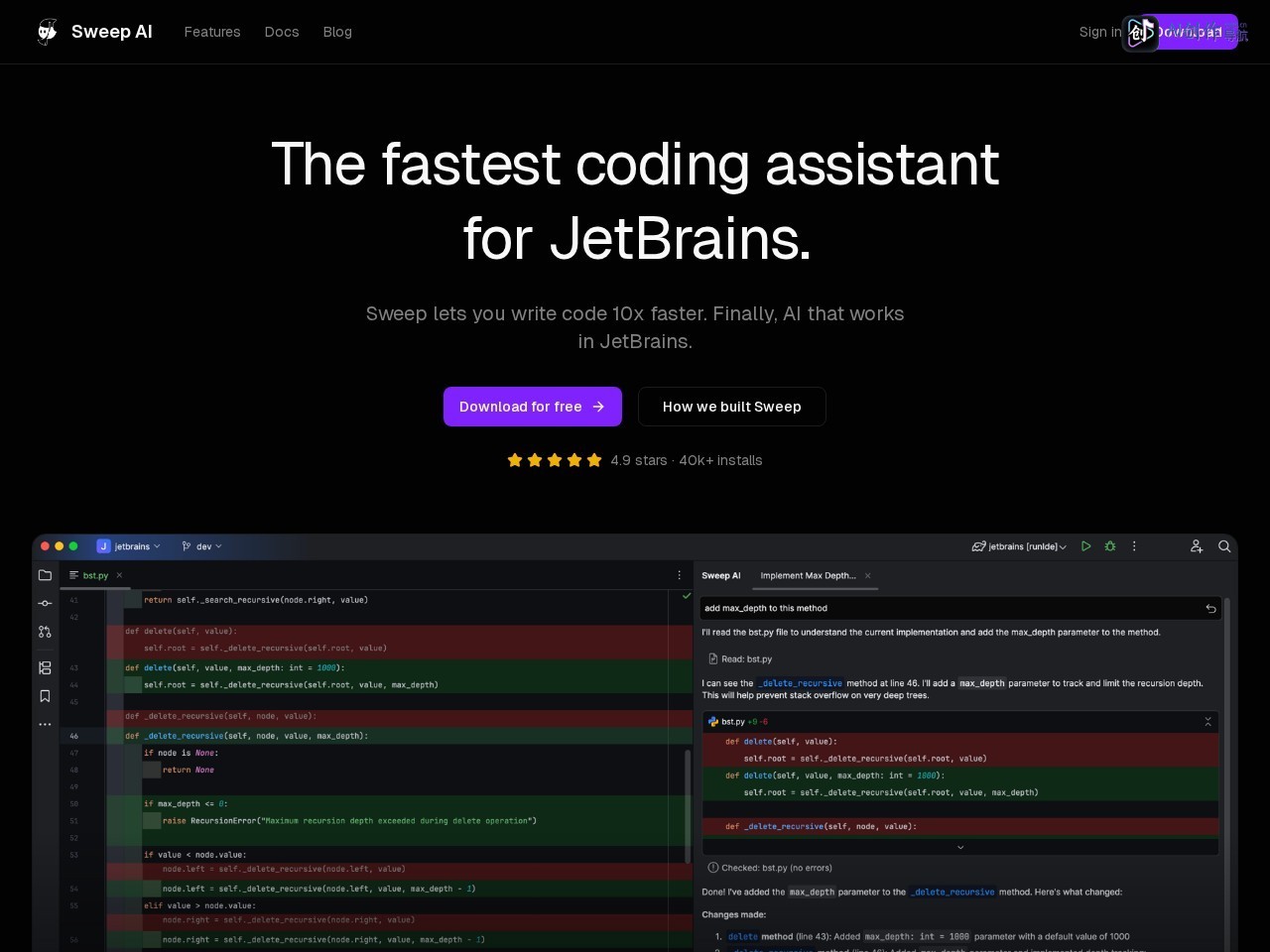1270x952 pixels.
Task: Close the bst.py editor tab
Action: (x=119, y=575)
